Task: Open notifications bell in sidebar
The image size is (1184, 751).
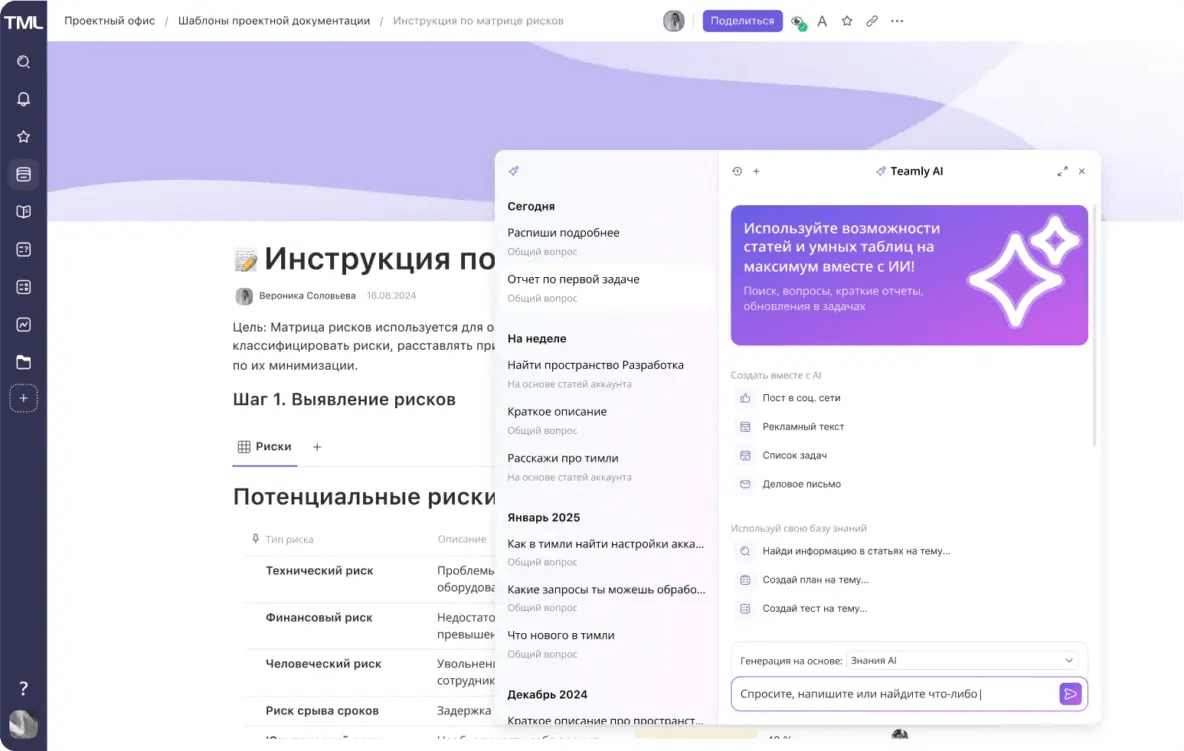Action: (x=23, y=100)
